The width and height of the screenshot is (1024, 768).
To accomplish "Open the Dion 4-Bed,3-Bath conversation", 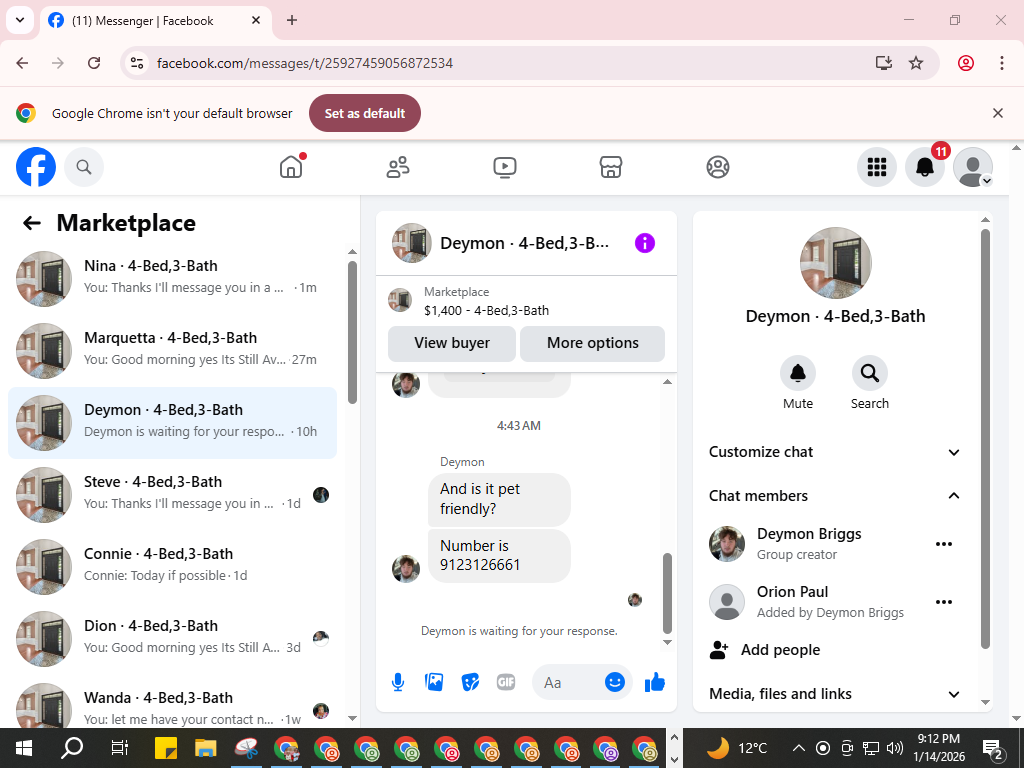I will 172,638.
